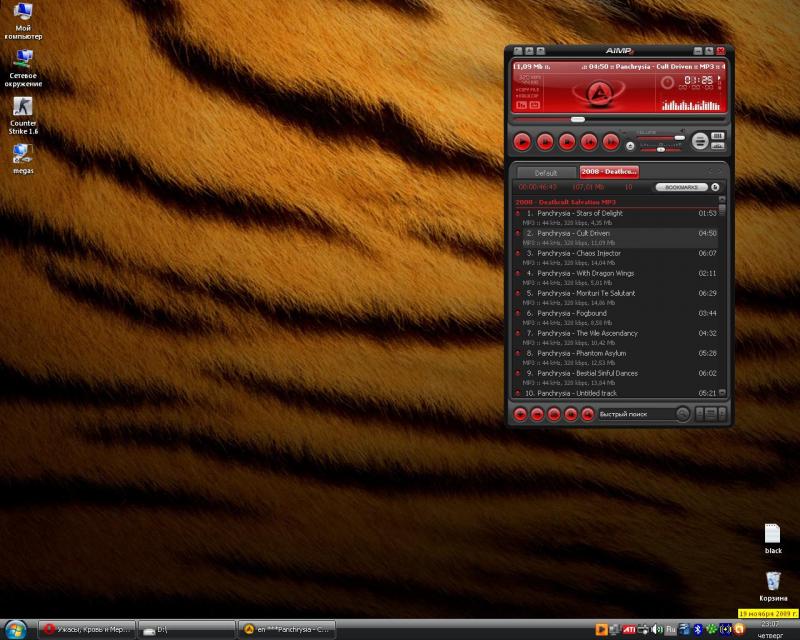Click the middle playlist view button at bottom-right
Viewport: 800px width, 640px height.
710,414
